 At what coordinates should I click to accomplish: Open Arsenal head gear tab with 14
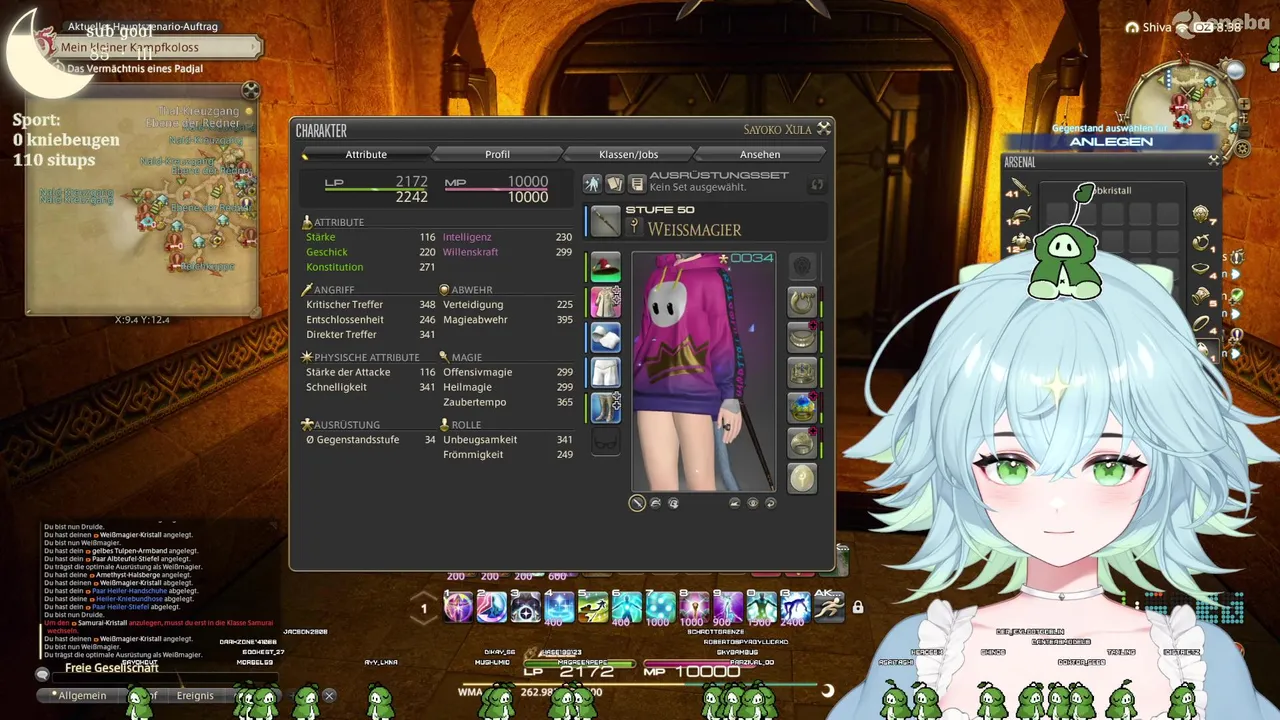[1019, 216]
